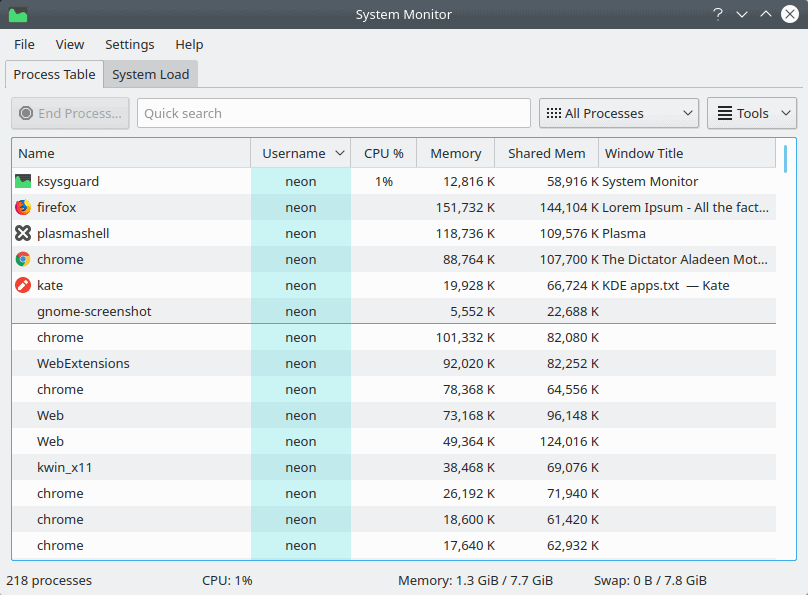Sort by the Memory column header
Screen dimensions: 808x595
pyautogui.click(x=456, y=154)
